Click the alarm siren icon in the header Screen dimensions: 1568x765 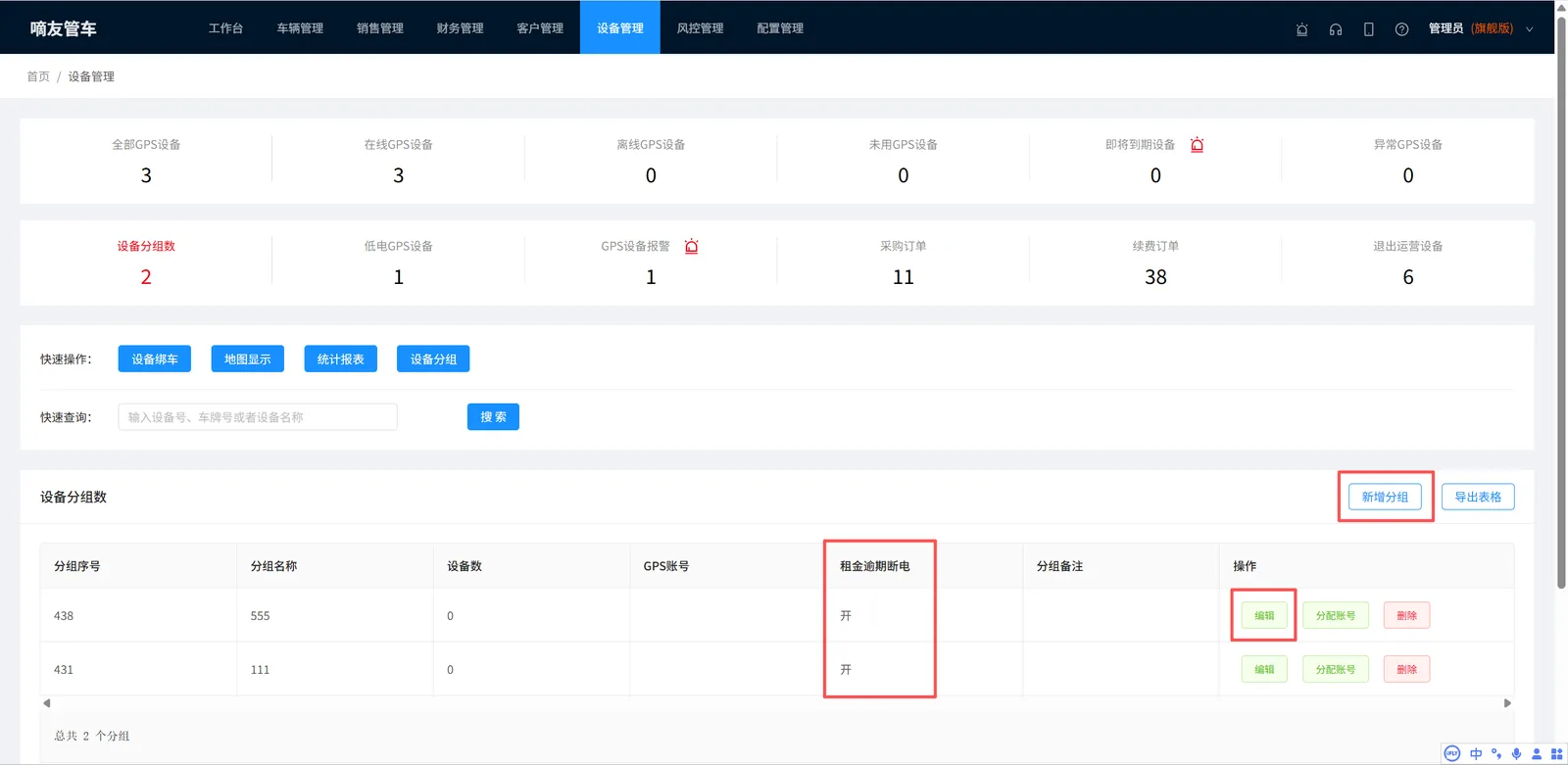(x=1301, y=29)
